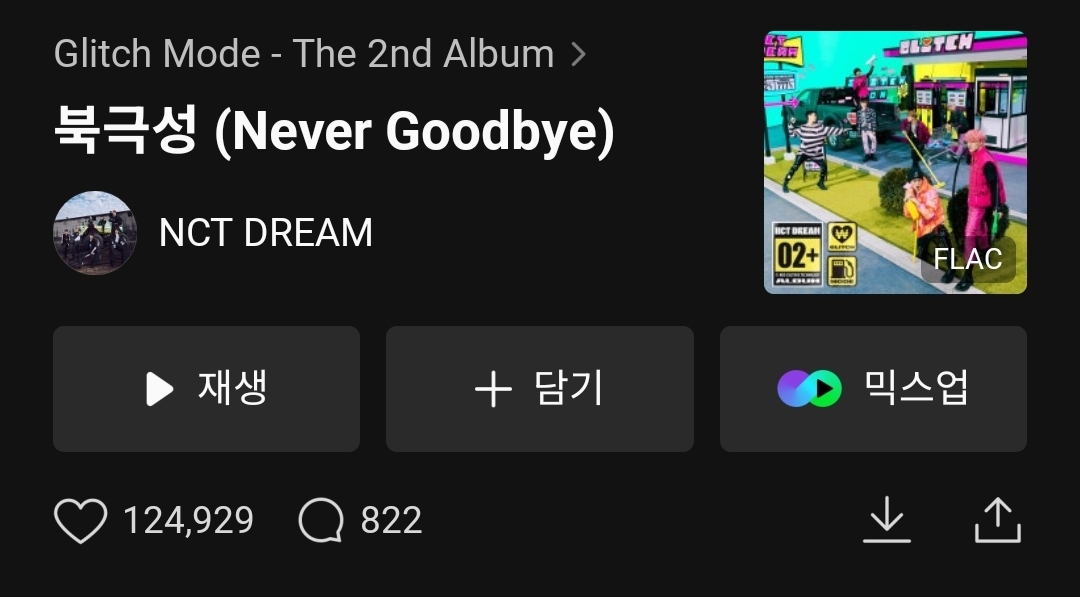
Task: Click the 재생 text label
Action: [232, 388]
